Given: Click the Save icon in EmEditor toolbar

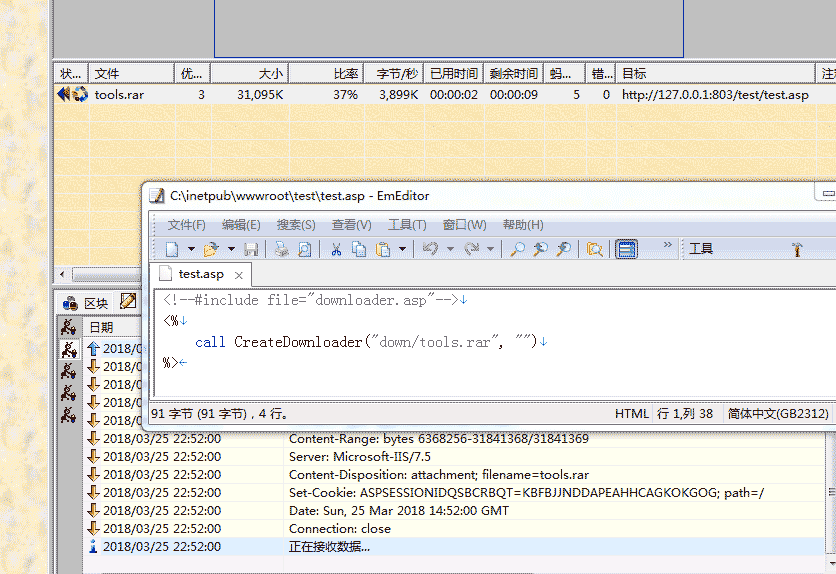Looking at the screenshot, I should coord(252,250).
